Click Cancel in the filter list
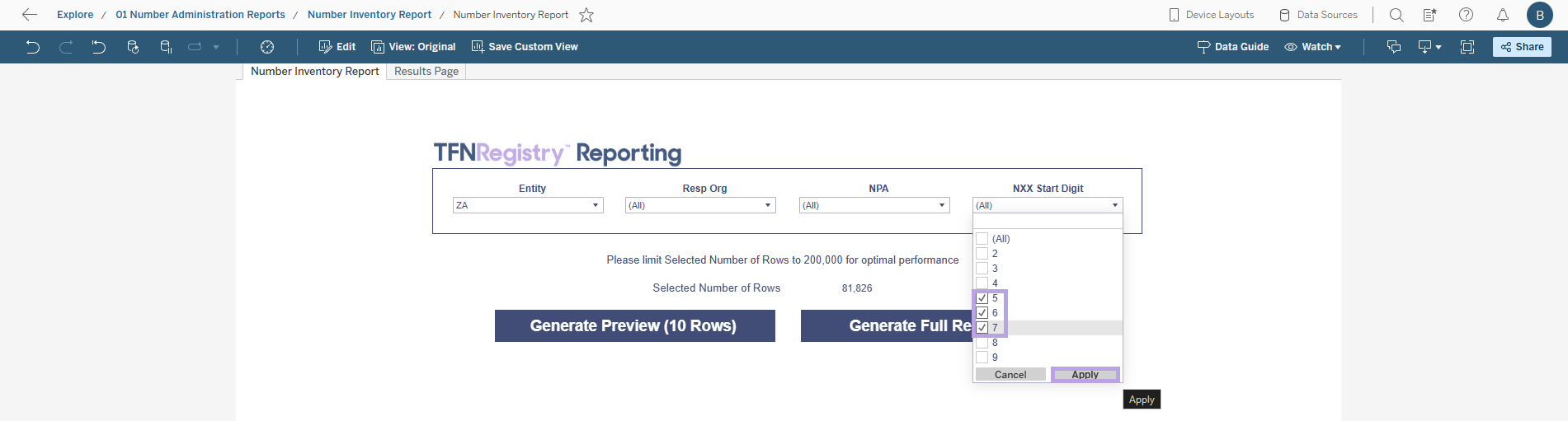Viewport: 1568px width, 421px height. tap(1010, 375)
